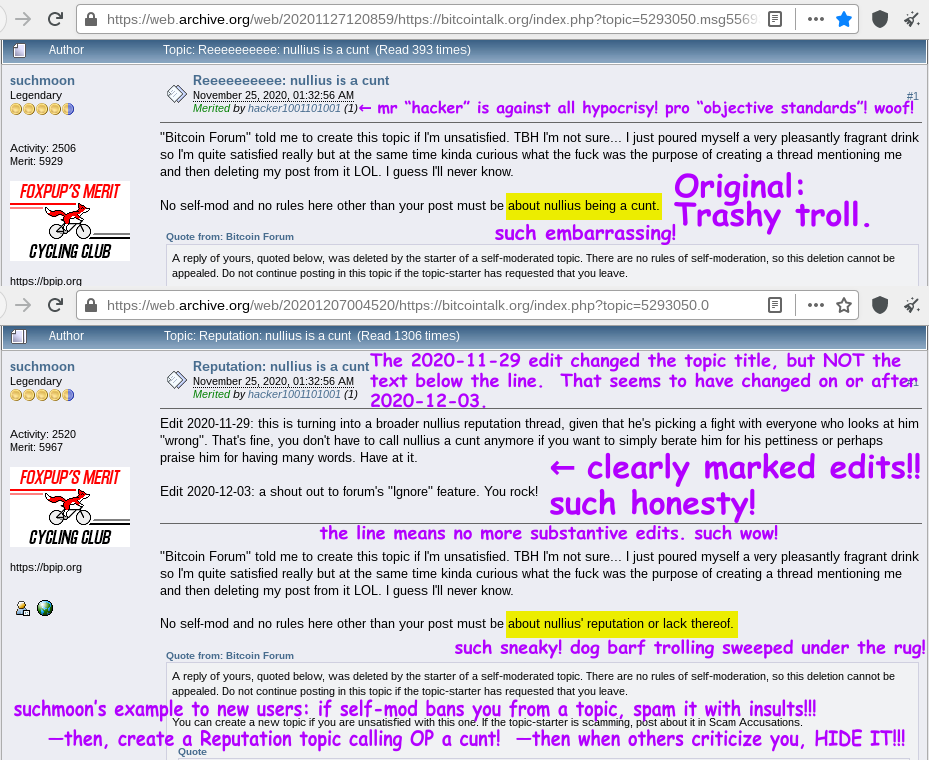Click the "Activity: 2506" text in the top post
The image size is (929, 760).
tap(43, 149)
